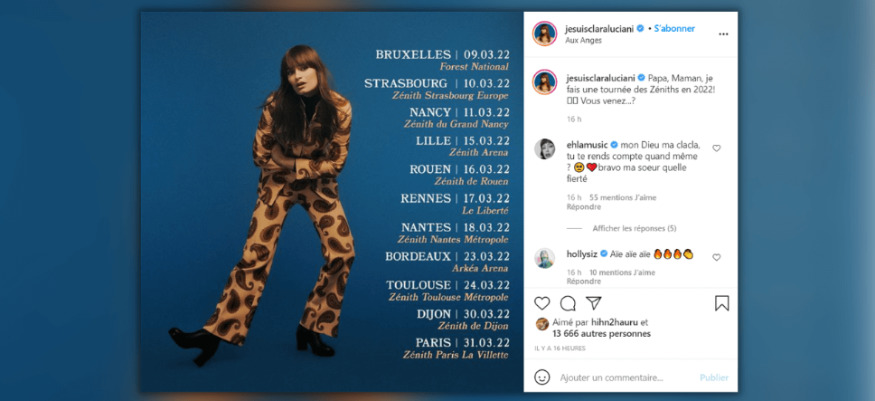Screen dimensions: 875x401
Task: Open the three-dot options menu
Action: [723, 34]
